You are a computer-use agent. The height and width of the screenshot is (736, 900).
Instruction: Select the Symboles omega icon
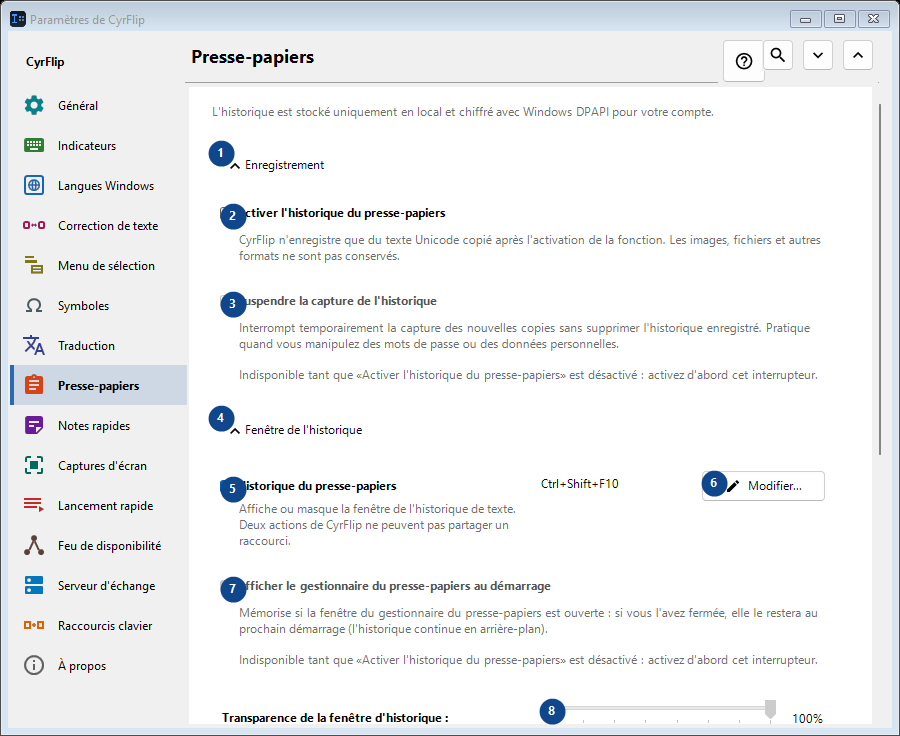(x=34, y=305)
